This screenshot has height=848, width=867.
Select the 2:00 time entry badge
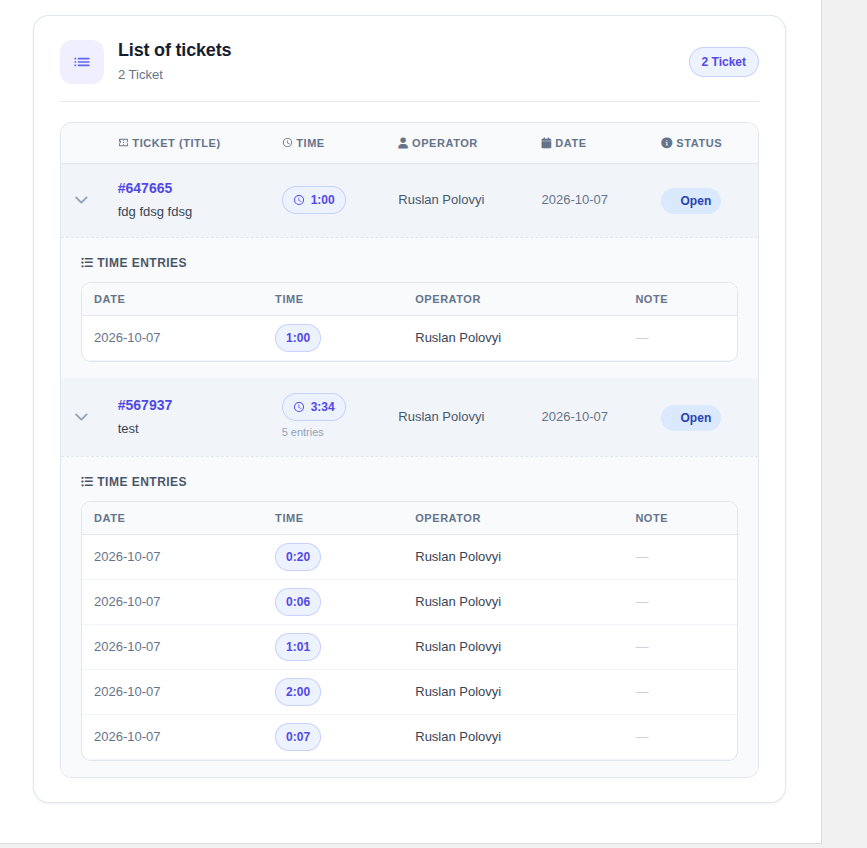(298, 692)
